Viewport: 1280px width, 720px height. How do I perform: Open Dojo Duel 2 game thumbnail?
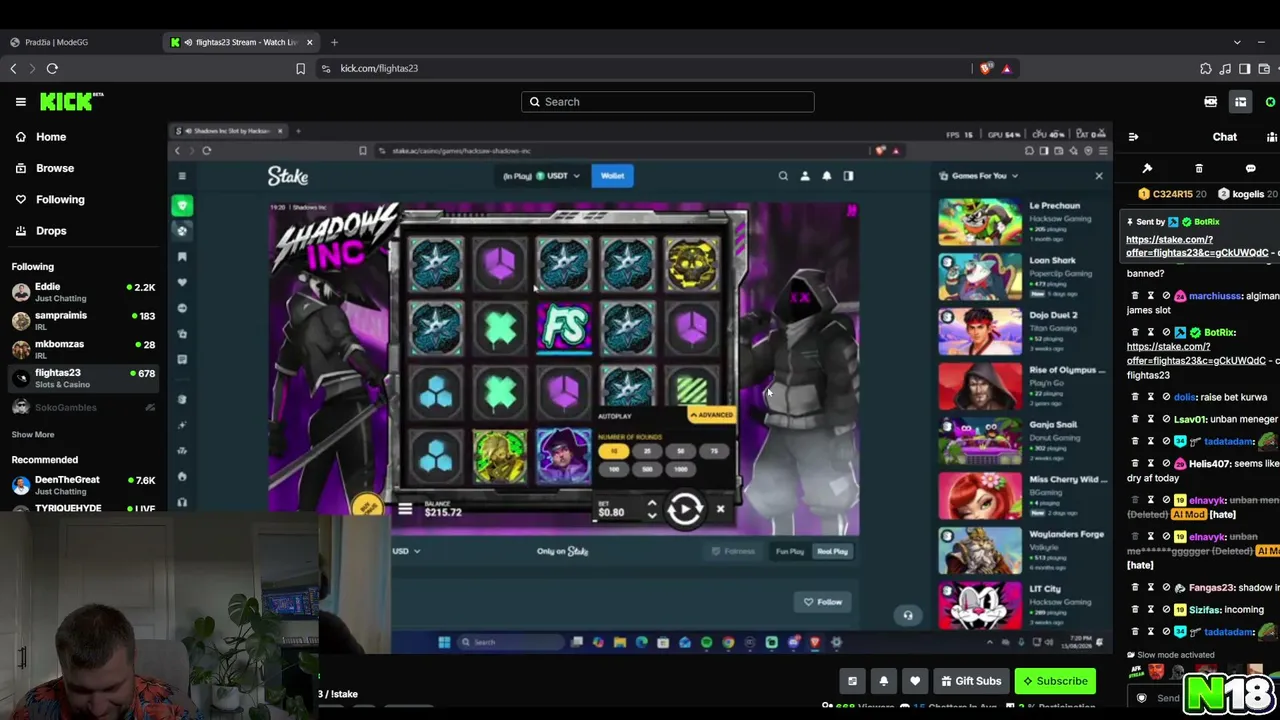coord(980,332)
